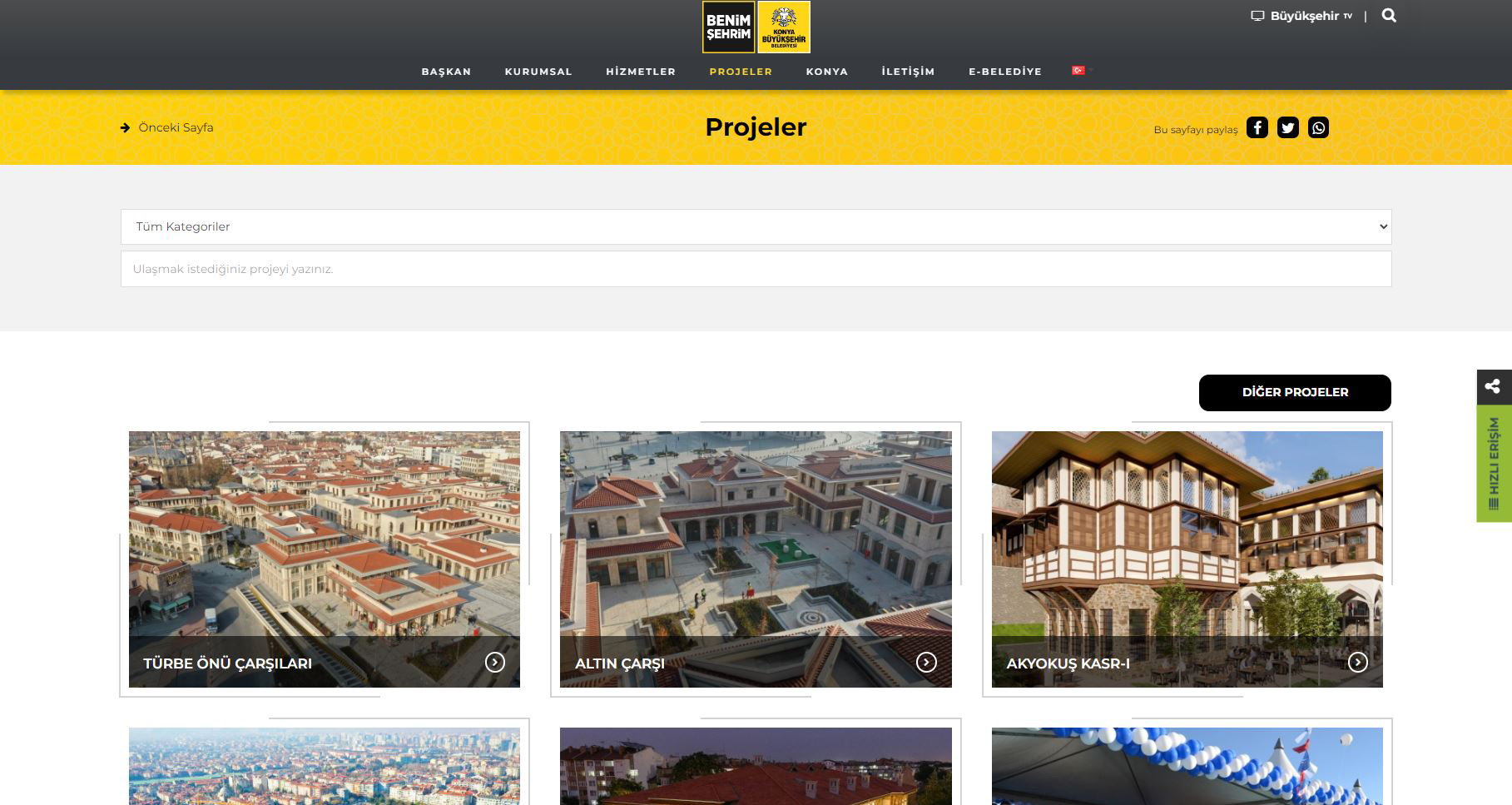
Task: Click the AKYOKUŞ KASR-I title
Action: 1068,663
